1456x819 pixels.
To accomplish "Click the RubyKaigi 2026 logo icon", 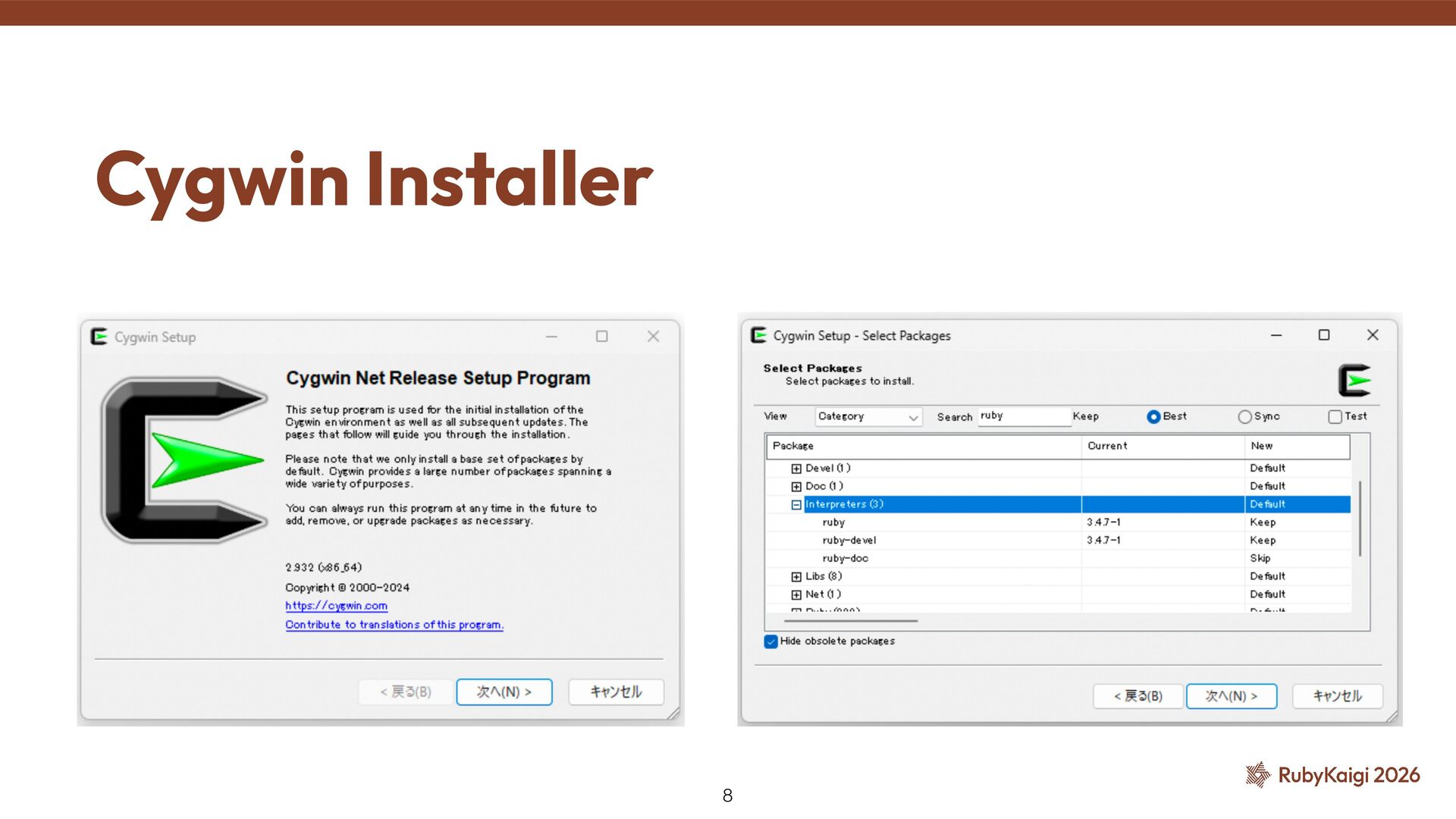I will (x=1257, y=774).
